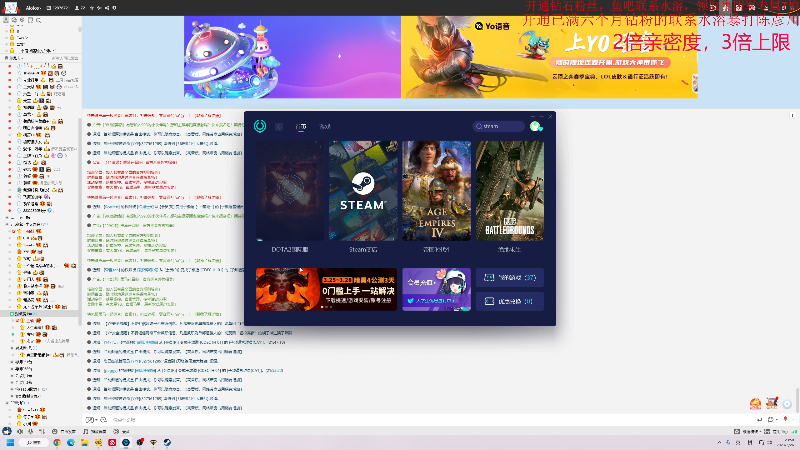This screenshot has height=450, width=800.
Task: Click the YY penguin avatar at the bottom left
Action: [x=7, y=431]
